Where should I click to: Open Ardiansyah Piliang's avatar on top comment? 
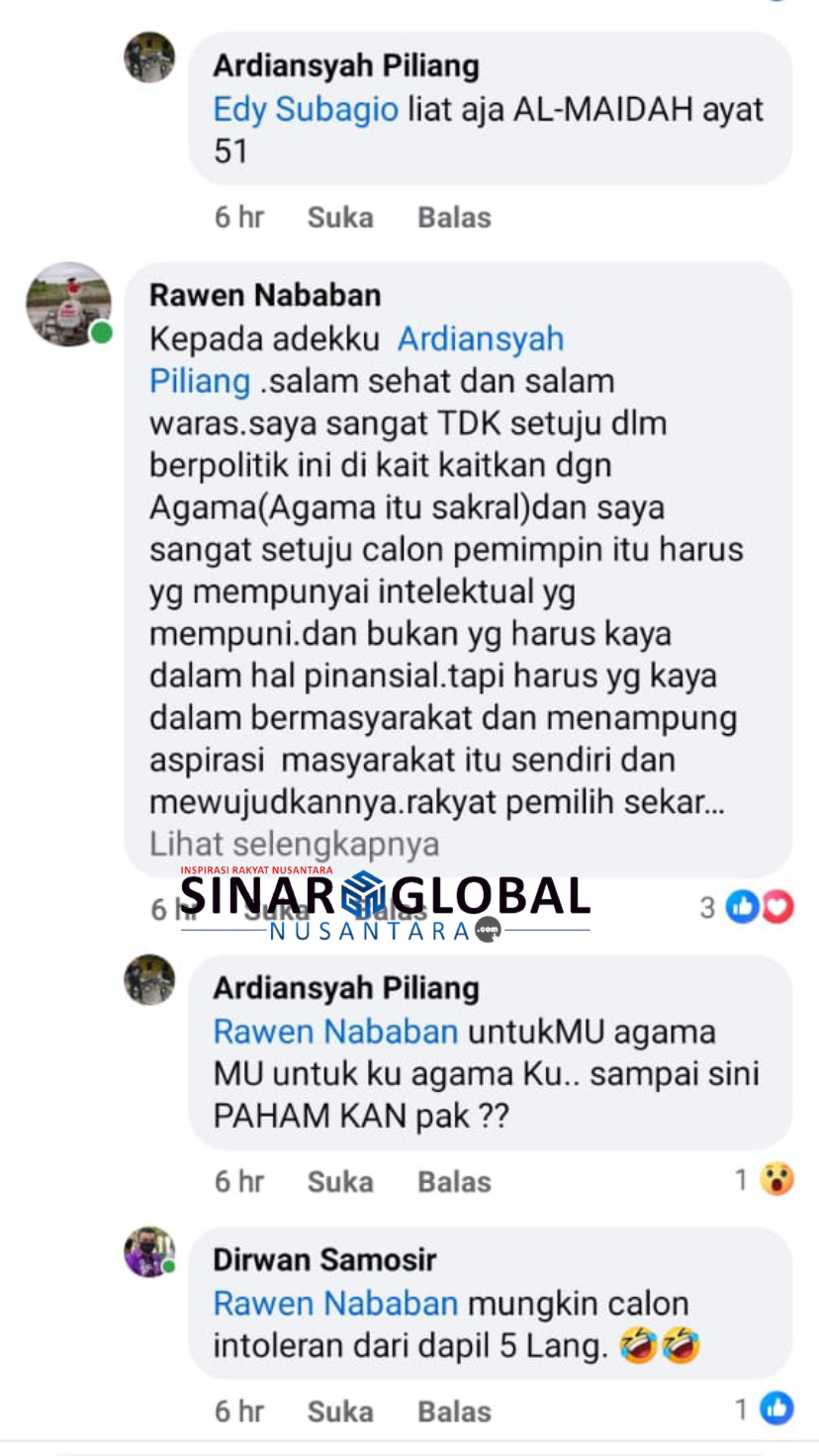point(149,57)
